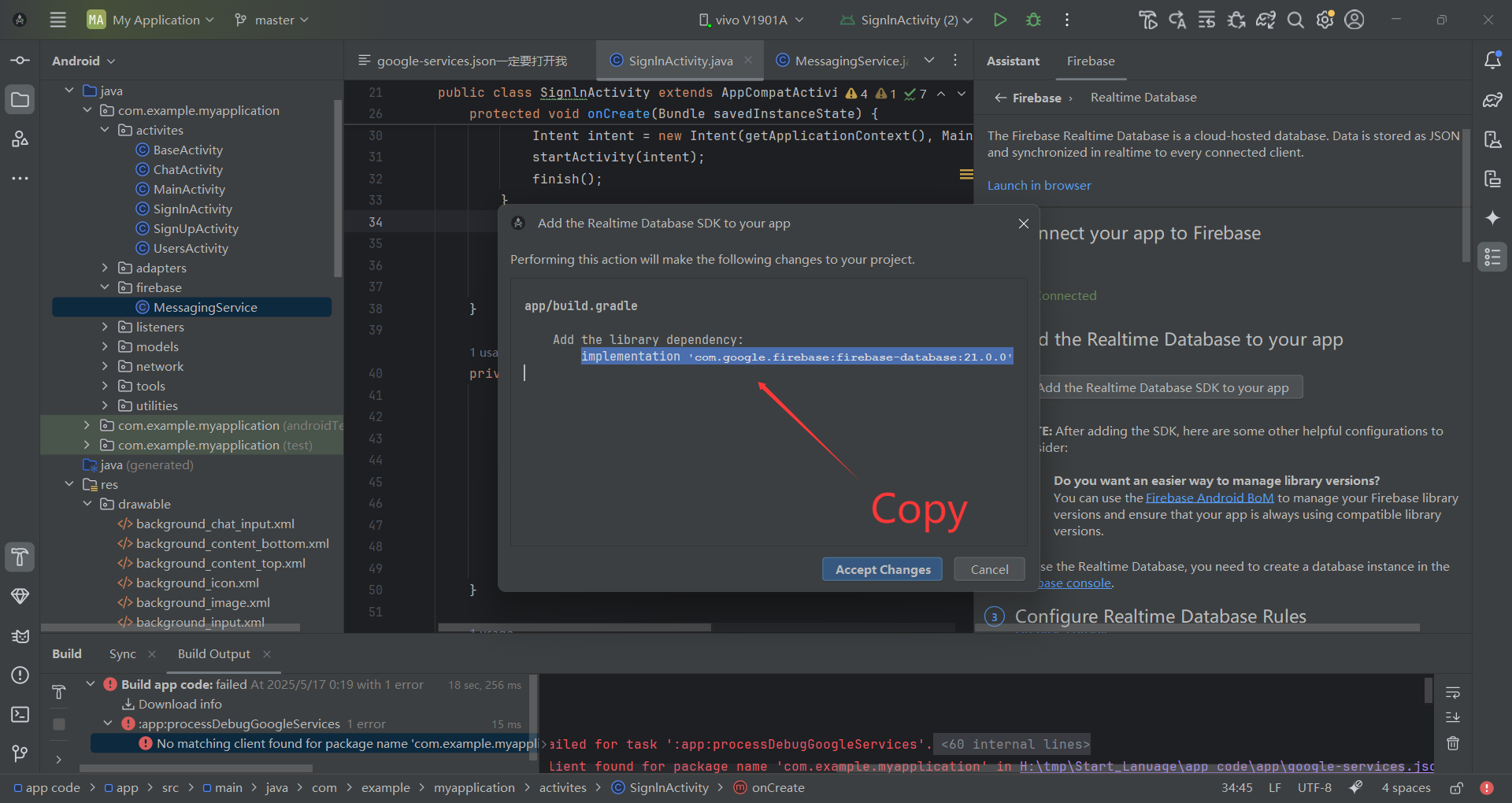Open the Android project view dropdown

pyautogui.click(x=83, y=61)
